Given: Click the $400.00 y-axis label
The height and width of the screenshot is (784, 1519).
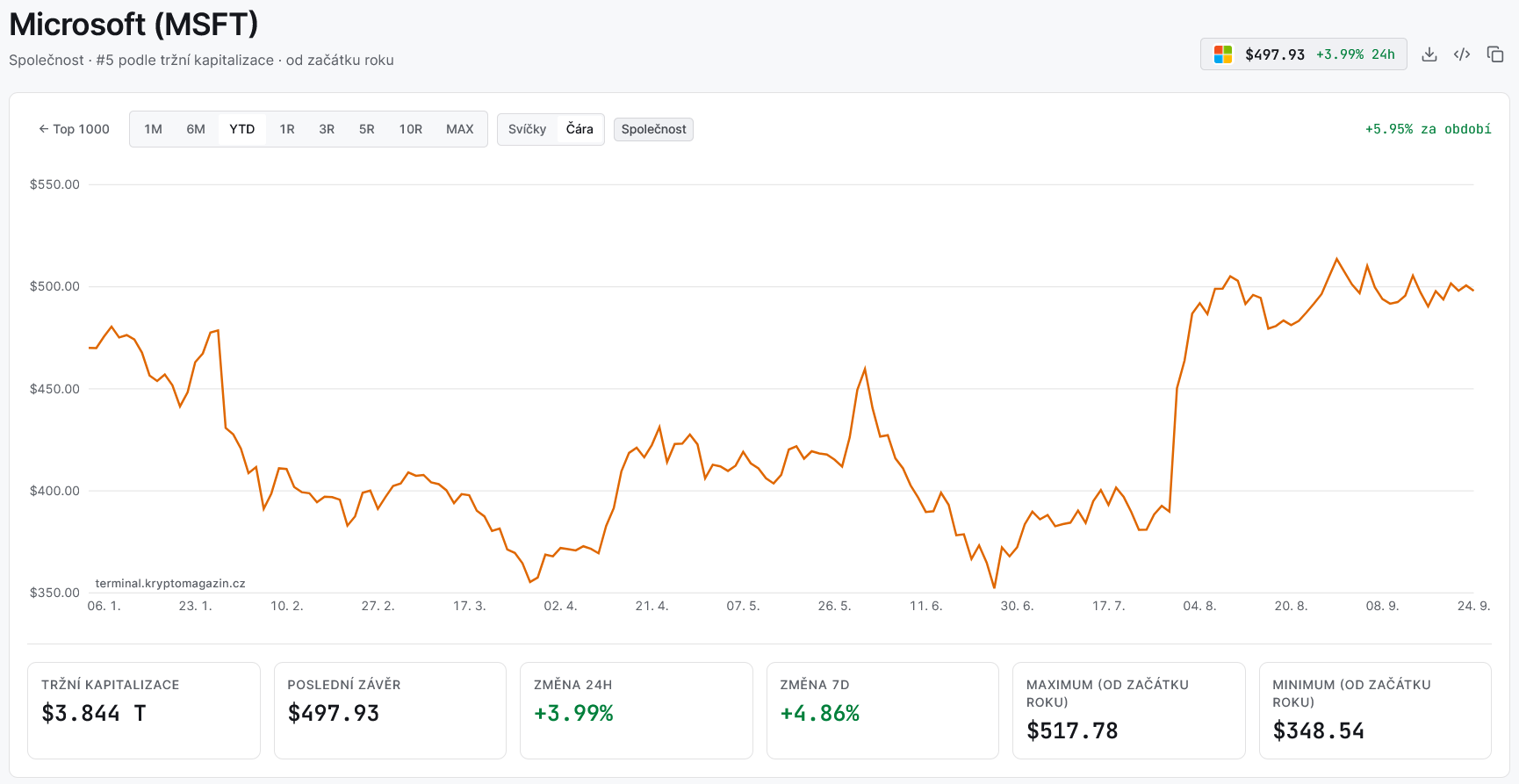Looking at the screenshot, I should coord(54,491).
